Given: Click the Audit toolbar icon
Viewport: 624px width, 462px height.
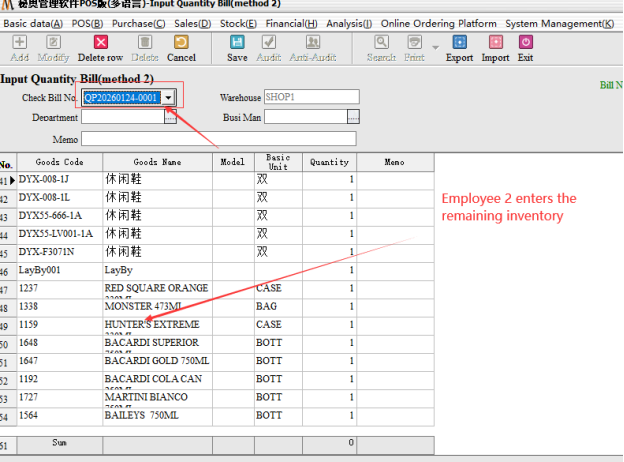Looking at the screenshot, I should (x=268, y=42).
